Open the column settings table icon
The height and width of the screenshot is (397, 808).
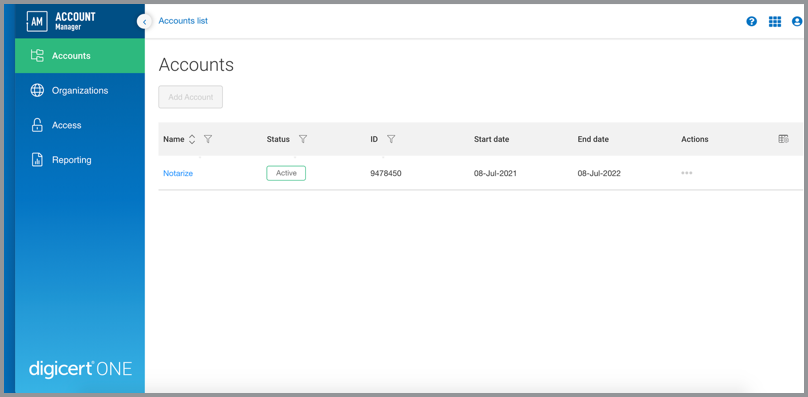pos(783,139)
